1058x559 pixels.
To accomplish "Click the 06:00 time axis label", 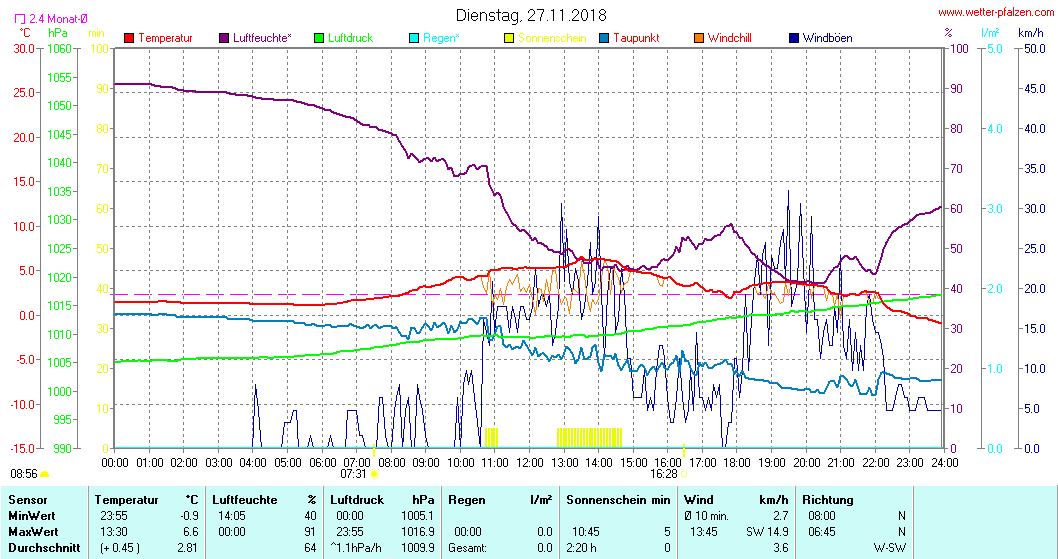I will pos(323,463).
